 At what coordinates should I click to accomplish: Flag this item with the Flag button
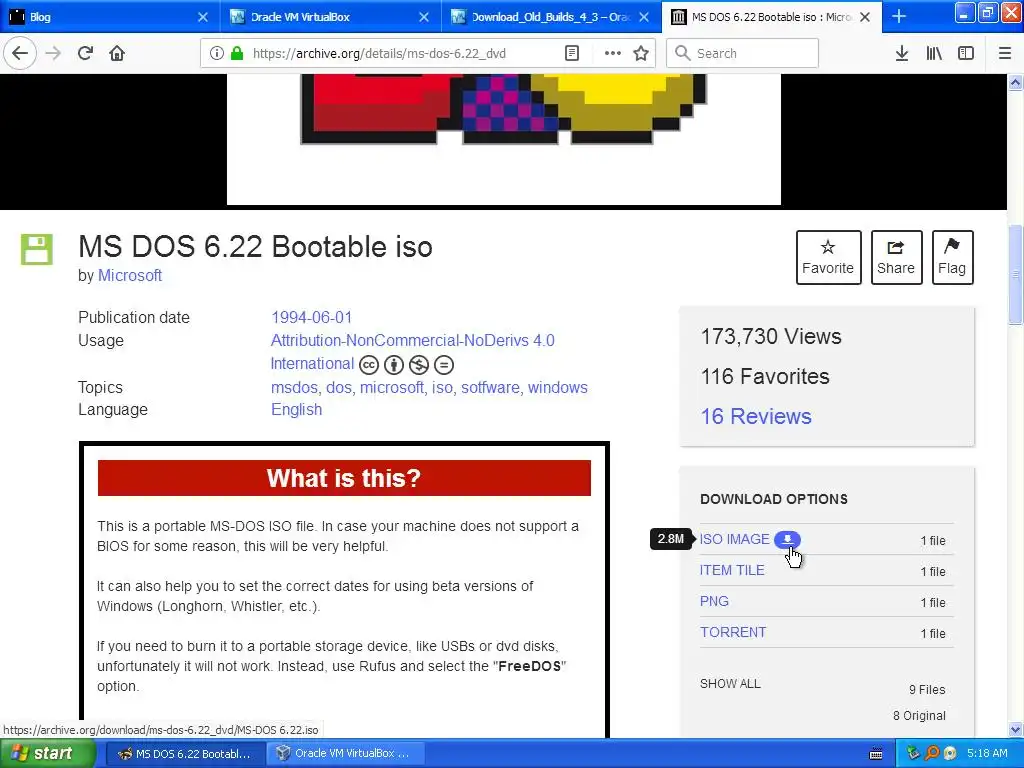pyautogui.click(x=952, y=257)
